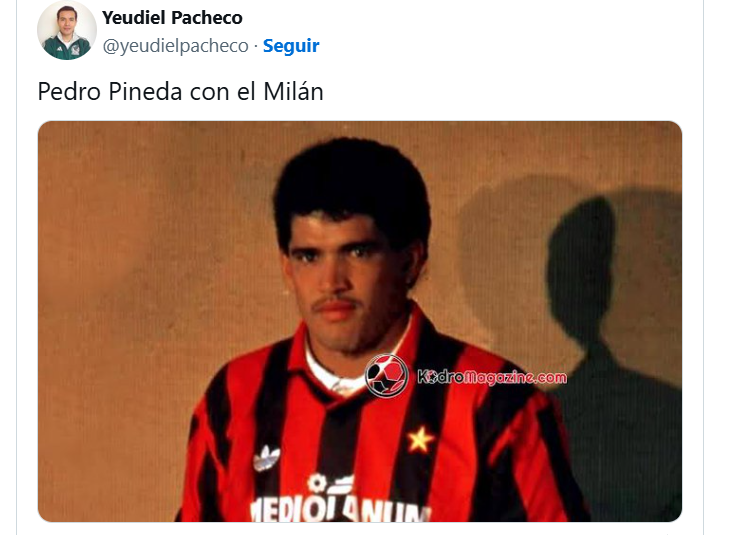Select the tweet text Pedro Pineda con el Milán
Viewport: 740px width, 535px height.
180,92
